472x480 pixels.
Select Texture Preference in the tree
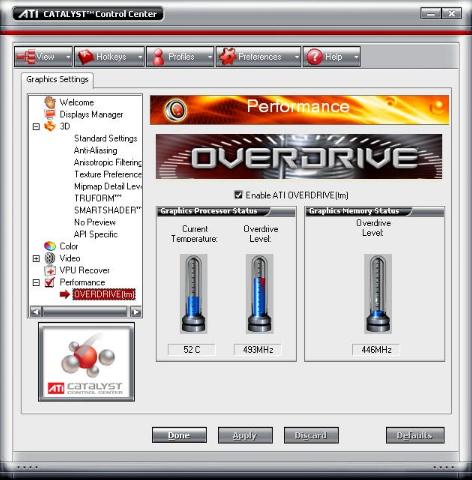pos(108,174)
